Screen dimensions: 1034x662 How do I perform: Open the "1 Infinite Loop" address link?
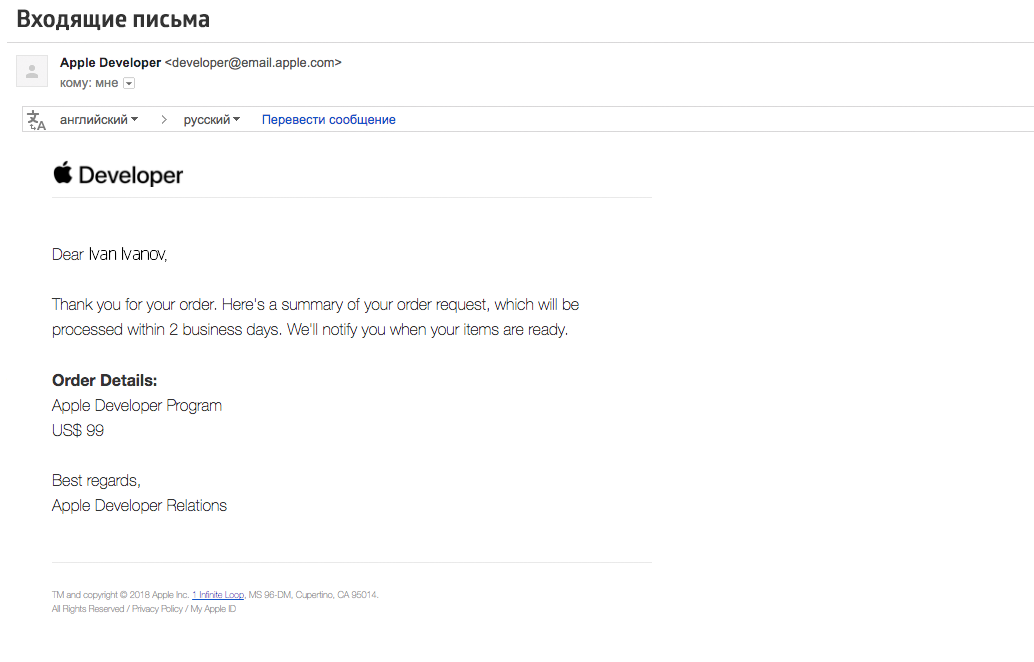(x=218, y=595)
